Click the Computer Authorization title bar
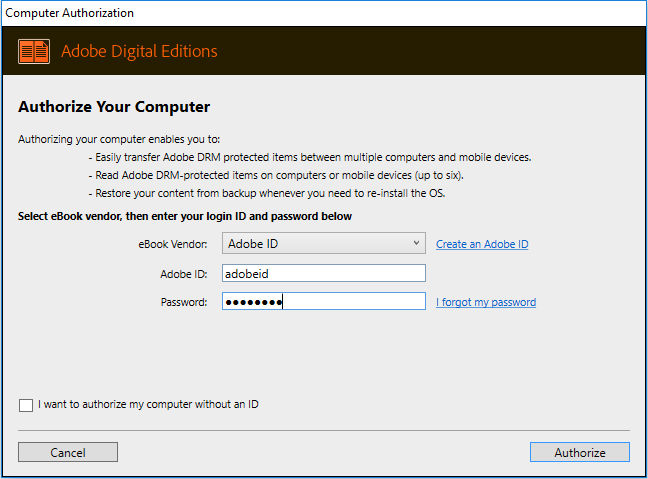This screenshot has width=648, height=479. point(70,13)
